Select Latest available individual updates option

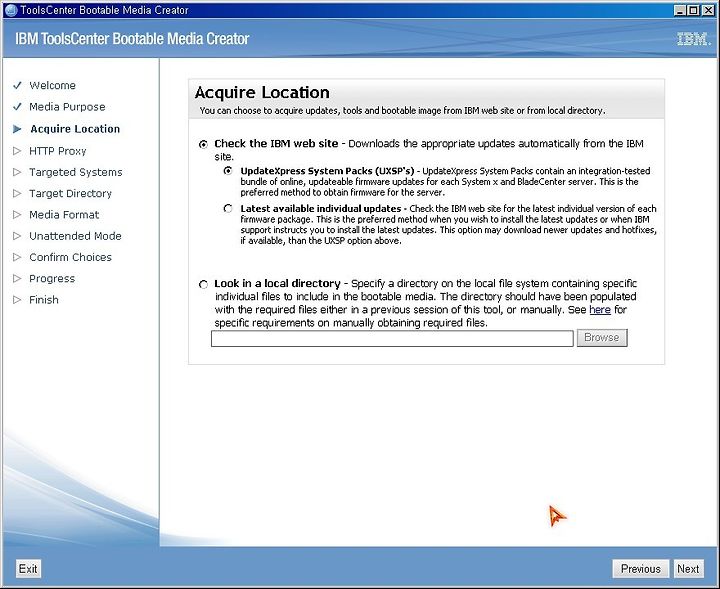point(228,208)
